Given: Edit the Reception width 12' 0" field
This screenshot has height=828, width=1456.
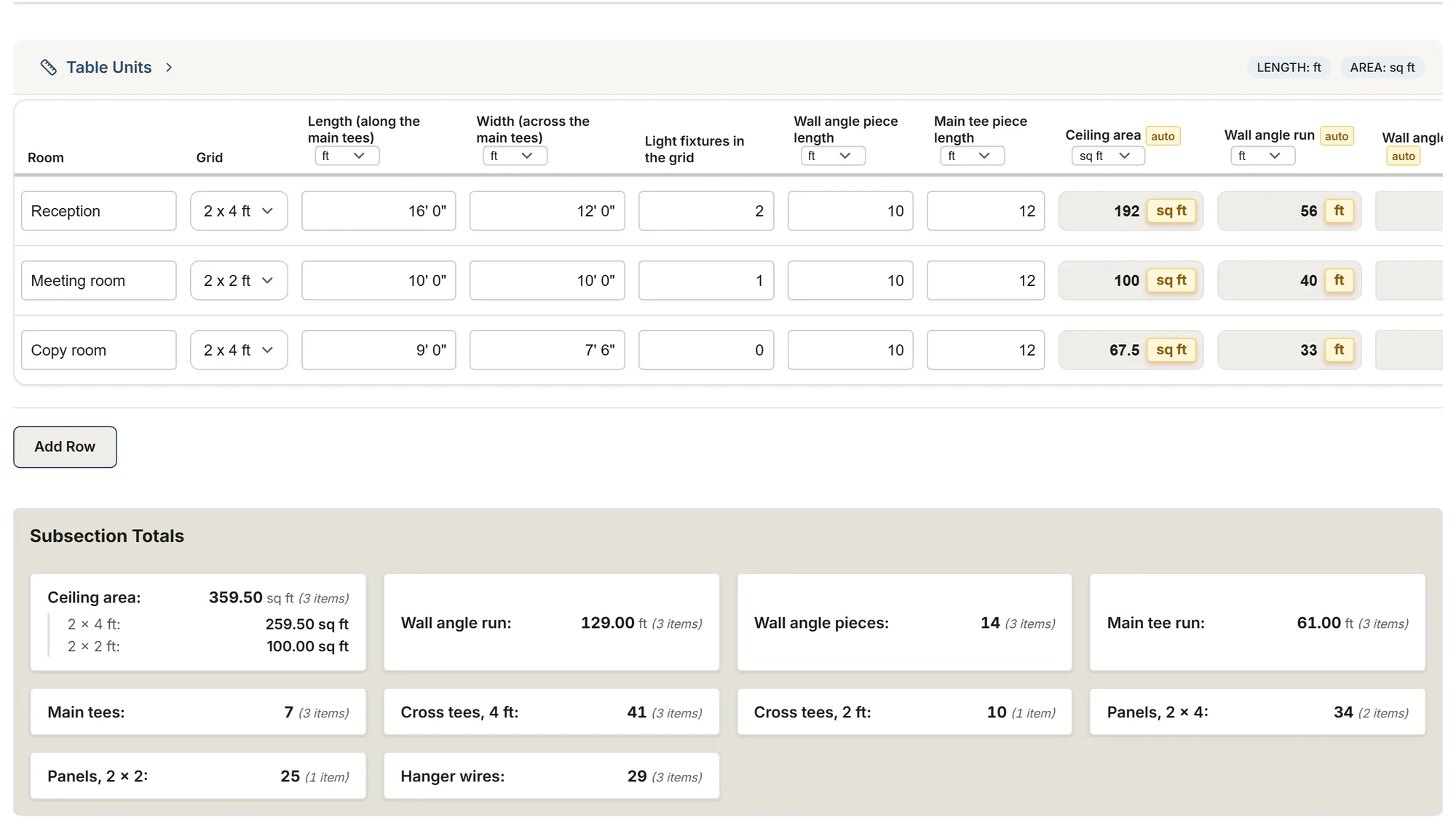Looking at the screenshot, I should pyautogui.click(x=547, y=211).
